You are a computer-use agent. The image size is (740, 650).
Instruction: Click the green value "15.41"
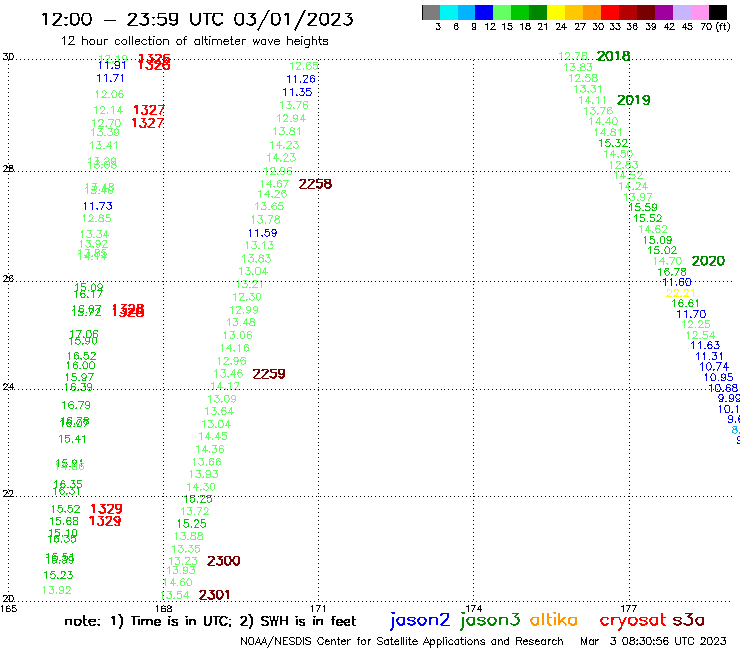coord(72,439)
